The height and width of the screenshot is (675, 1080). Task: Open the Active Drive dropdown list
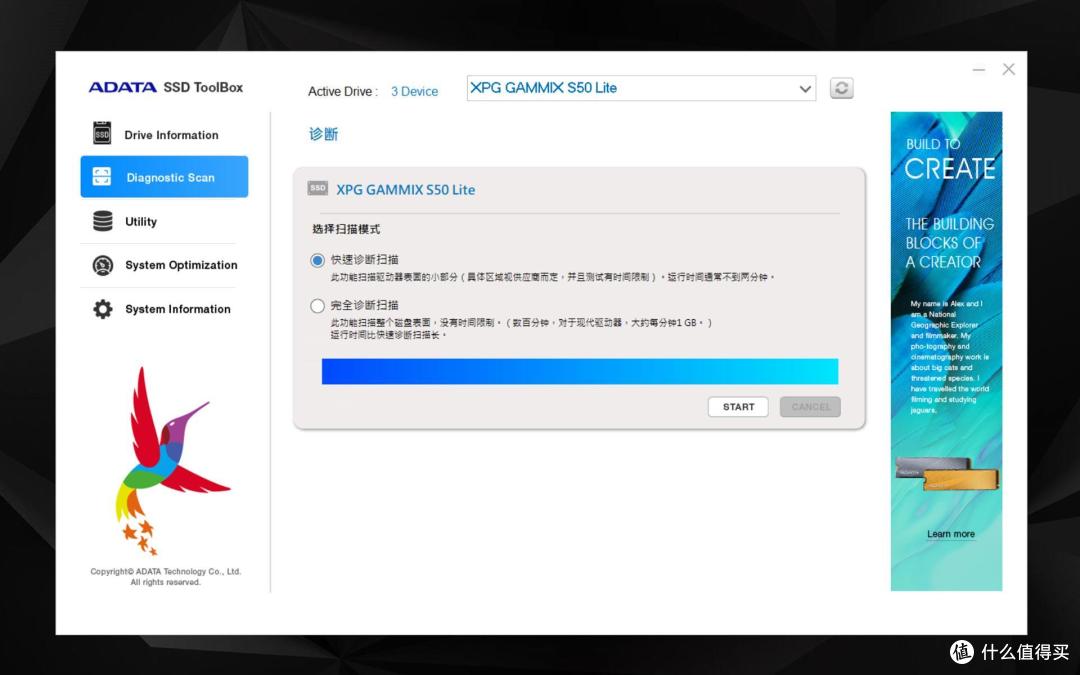tap(641, 88)
